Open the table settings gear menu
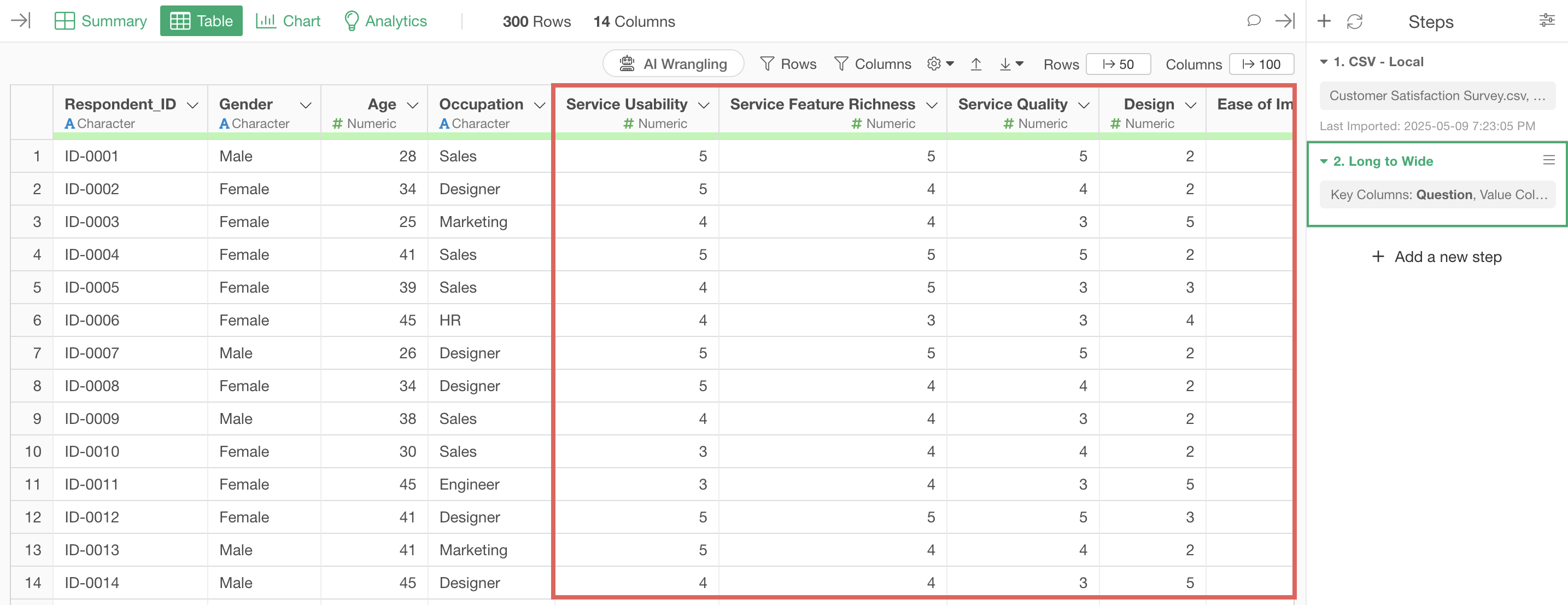The image size is (1568, 605). pos(940,63)
